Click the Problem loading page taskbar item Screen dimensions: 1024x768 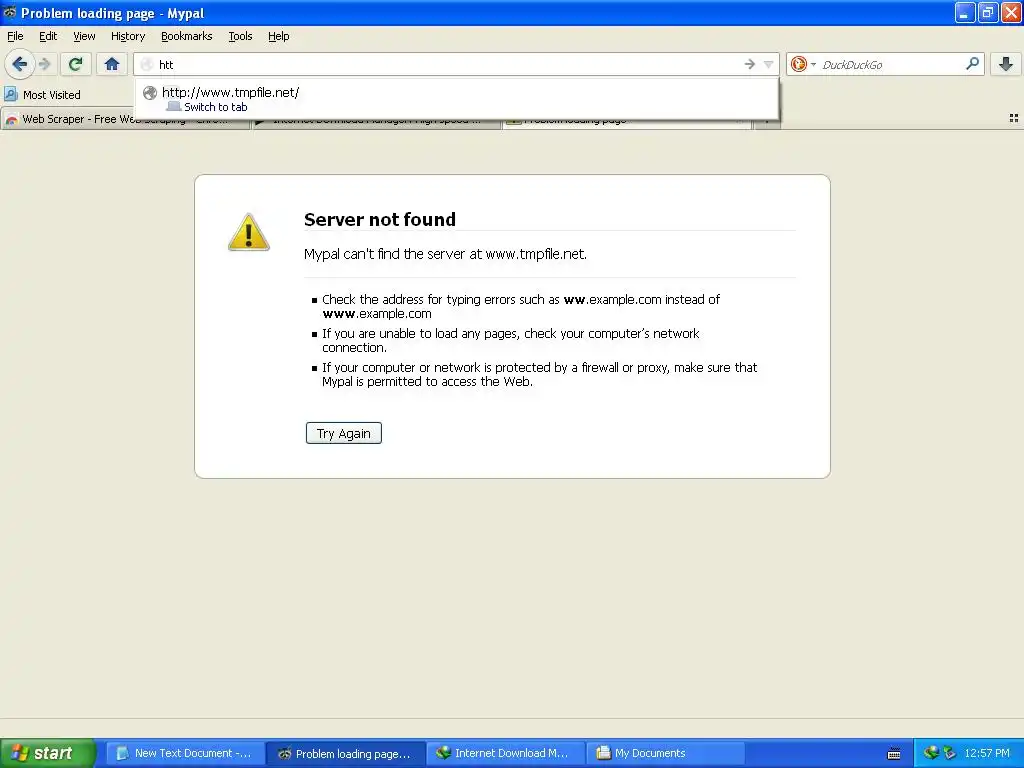345,753
